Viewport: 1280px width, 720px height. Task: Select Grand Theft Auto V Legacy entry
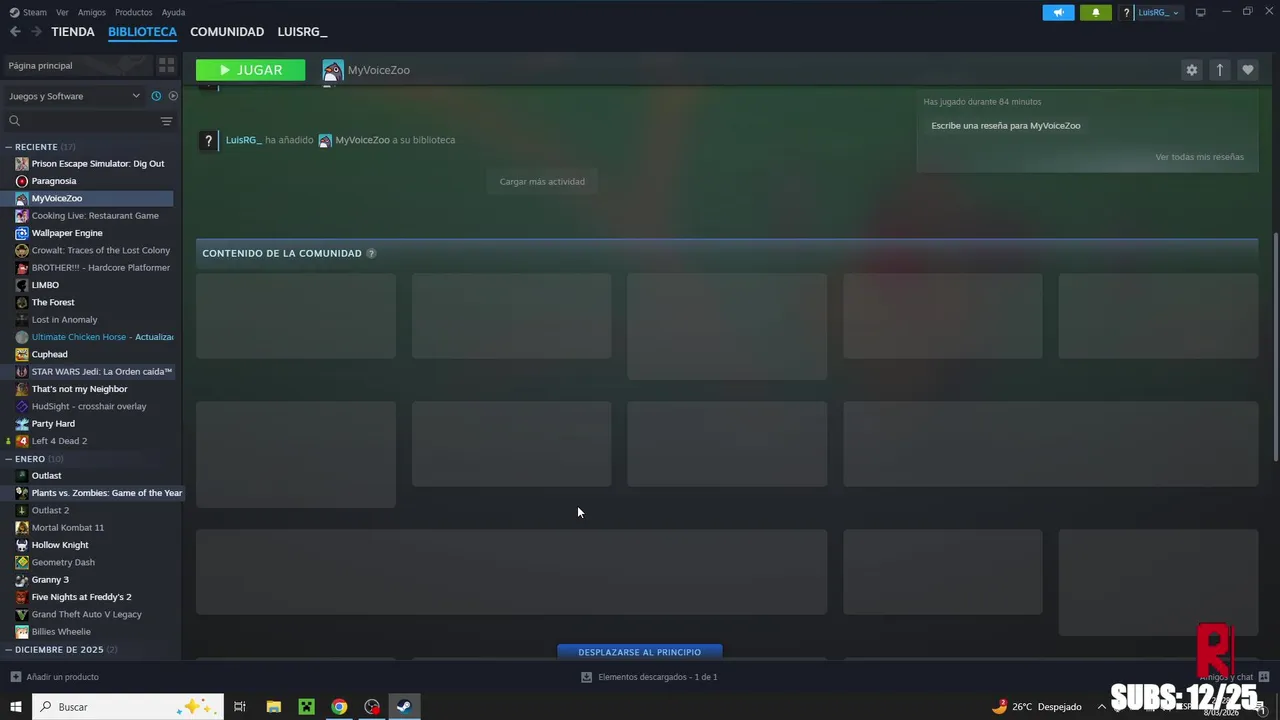click(x=90, y=614)
